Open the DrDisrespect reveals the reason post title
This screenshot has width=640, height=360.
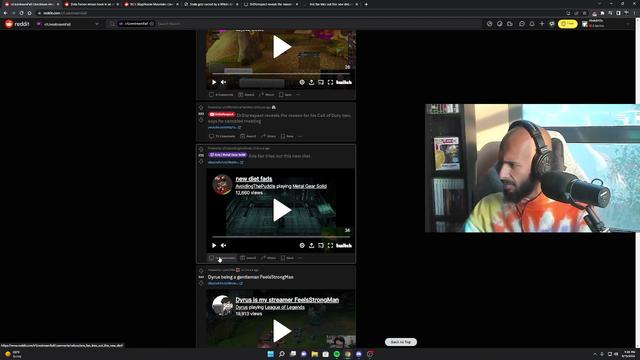280,118
